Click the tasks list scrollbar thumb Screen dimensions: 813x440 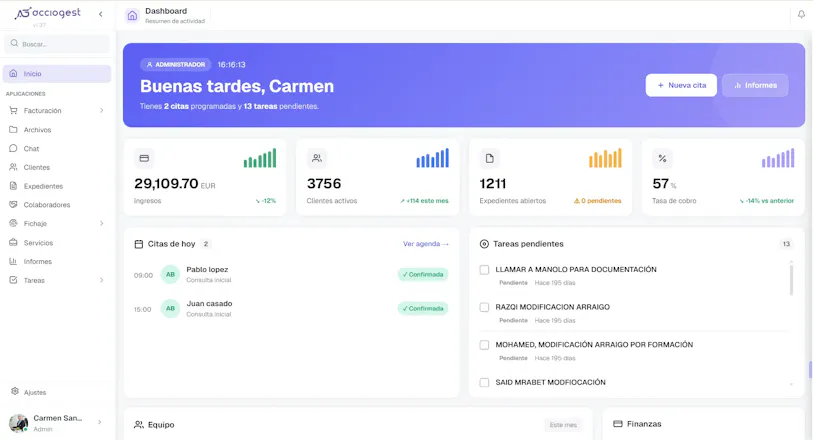point(791,280)
